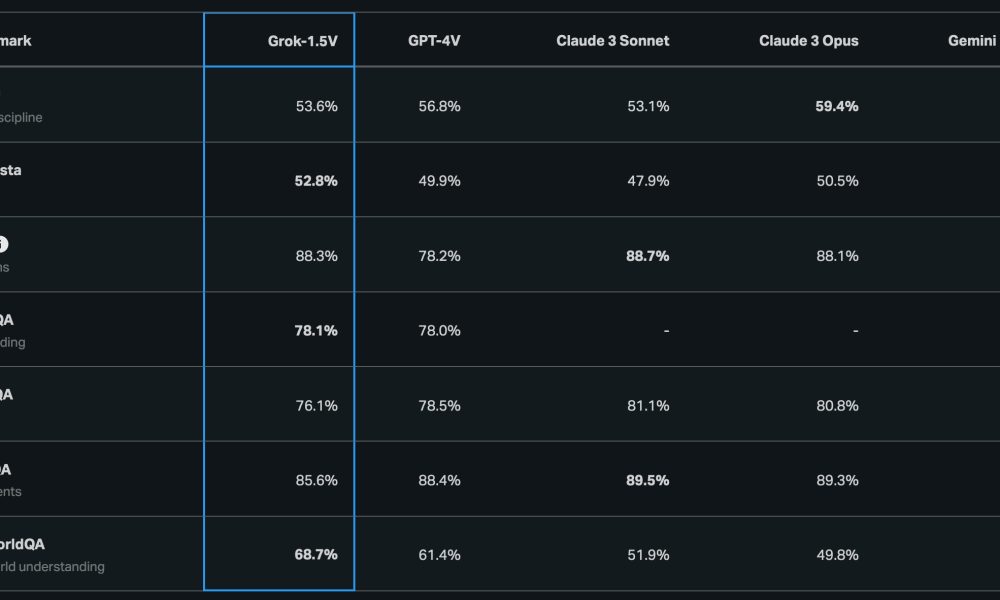Click the Claude 3 Sonnet column header
The image size is (1000, 600).
coord(612,41)
